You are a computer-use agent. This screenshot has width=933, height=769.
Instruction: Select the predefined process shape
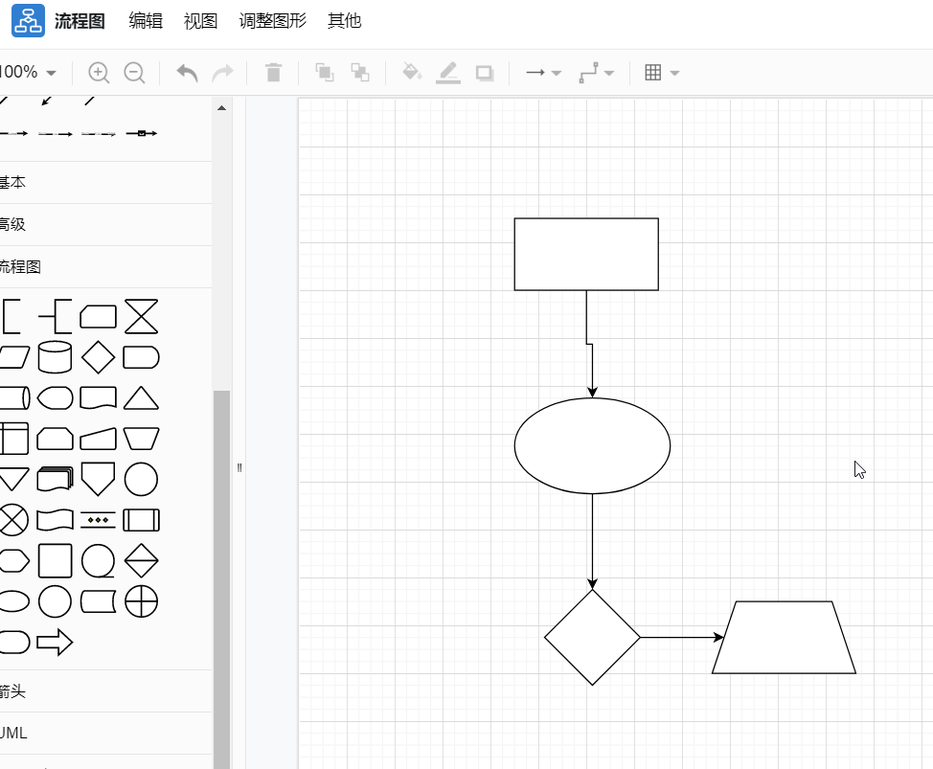coord(141,520)
